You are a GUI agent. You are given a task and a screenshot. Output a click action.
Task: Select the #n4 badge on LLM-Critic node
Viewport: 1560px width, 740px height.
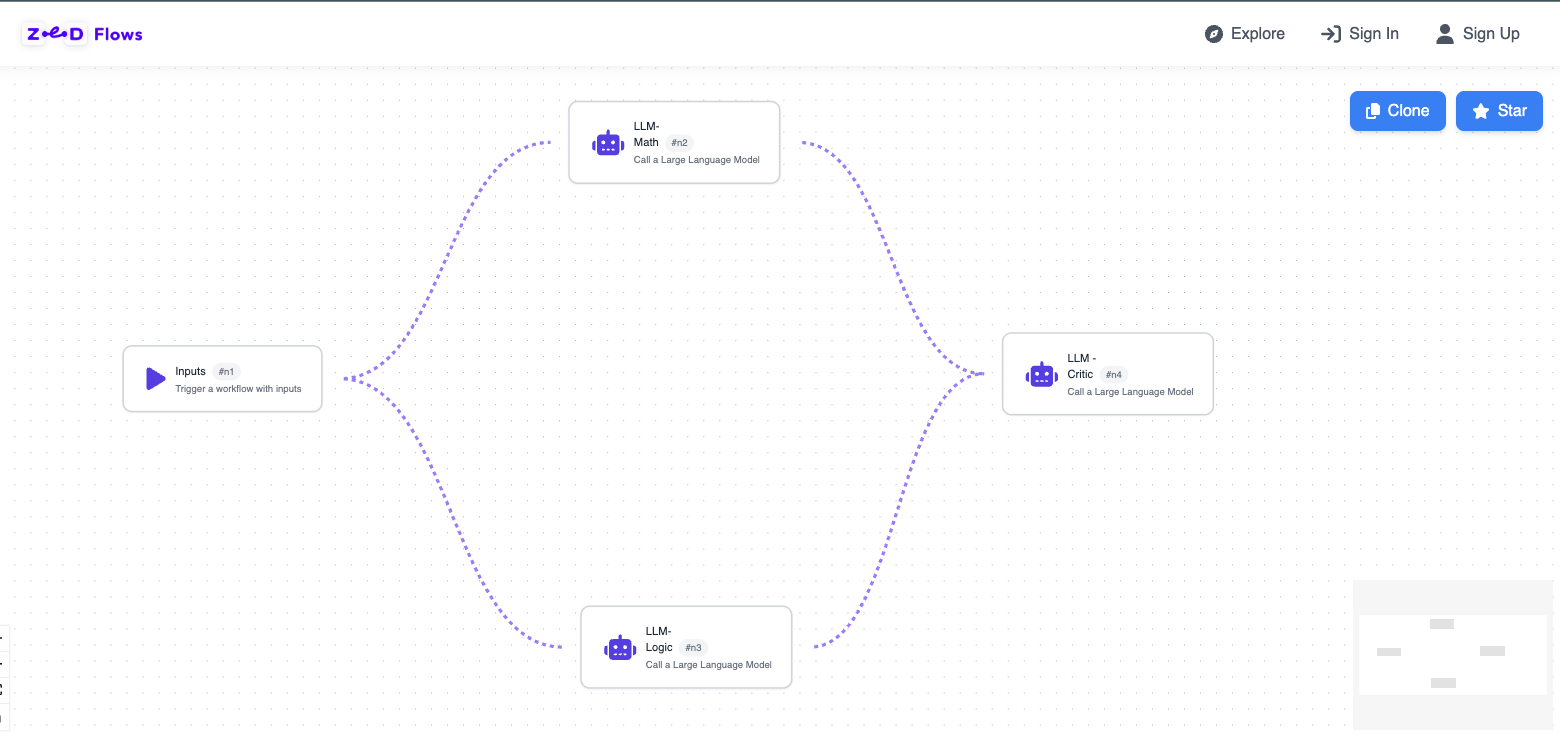pyautogui.click(x=1114, y=375)
